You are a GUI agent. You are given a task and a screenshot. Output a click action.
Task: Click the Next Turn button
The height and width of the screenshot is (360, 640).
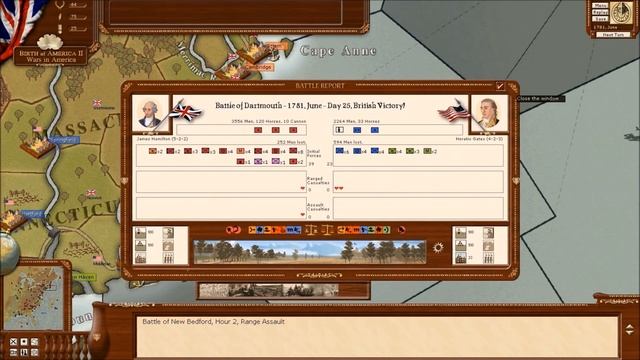613,35
